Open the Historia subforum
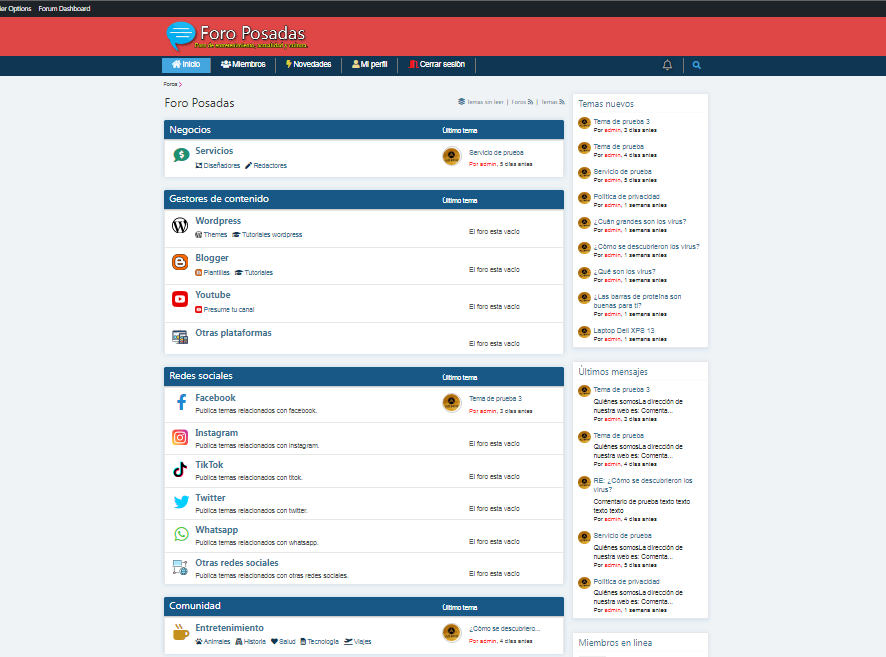 click(250, 642)
